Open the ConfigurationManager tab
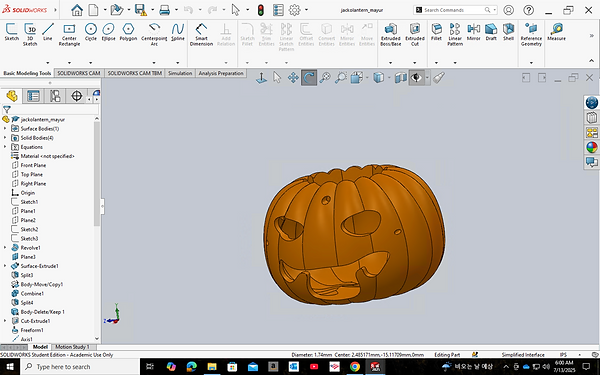The width and height of the screenshot is (600, 375). [55, 96]
